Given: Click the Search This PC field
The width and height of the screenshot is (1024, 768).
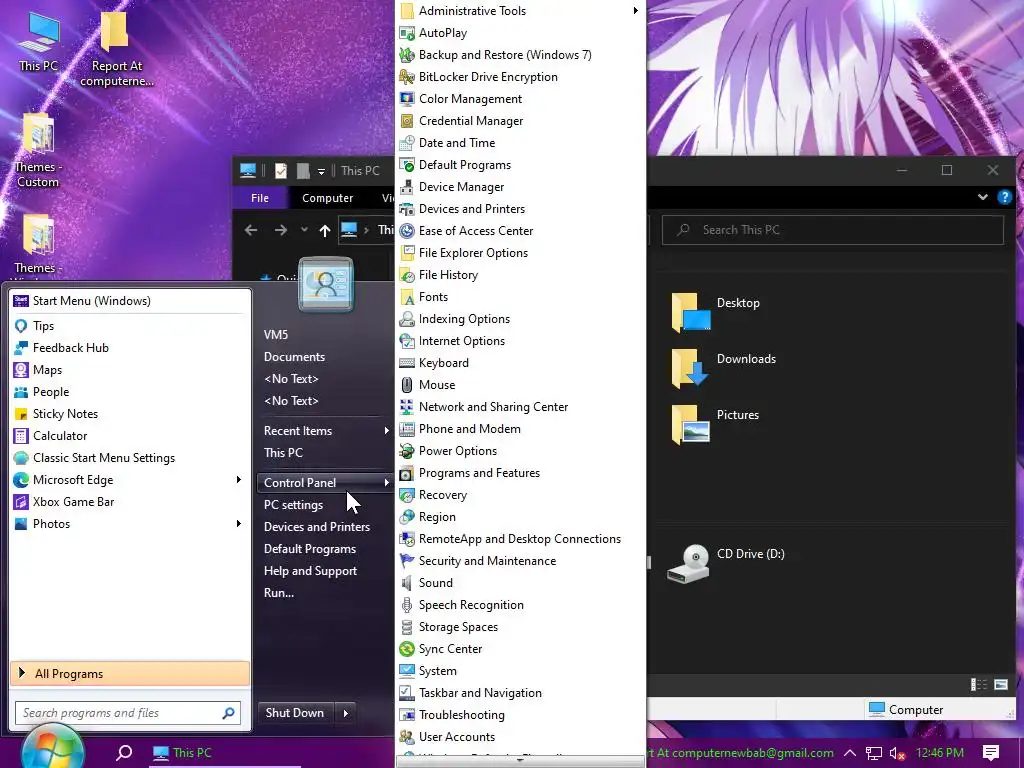Looking at the screenshot, I should pyautogui.click(x=833, y=230).
